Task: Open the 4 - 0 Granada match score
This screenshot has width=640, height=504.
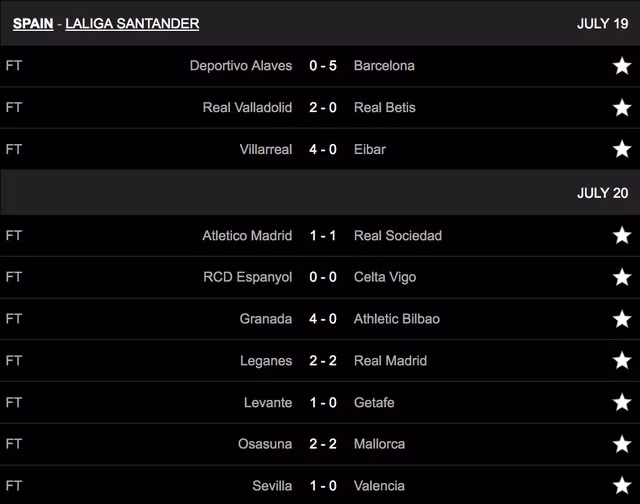Action: [323, 319]
